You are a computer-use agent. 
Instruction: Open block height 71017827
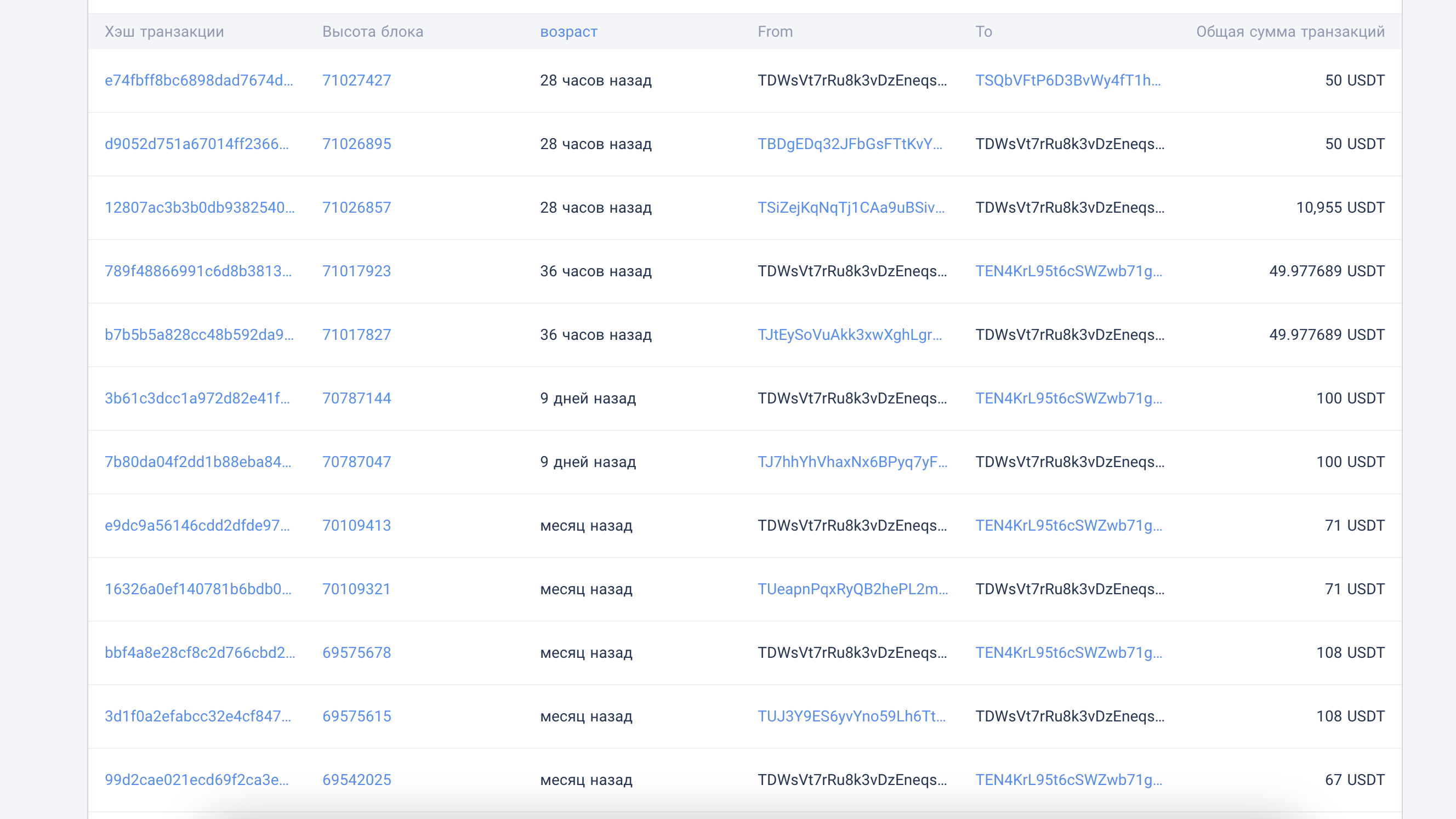pos(357,334)
